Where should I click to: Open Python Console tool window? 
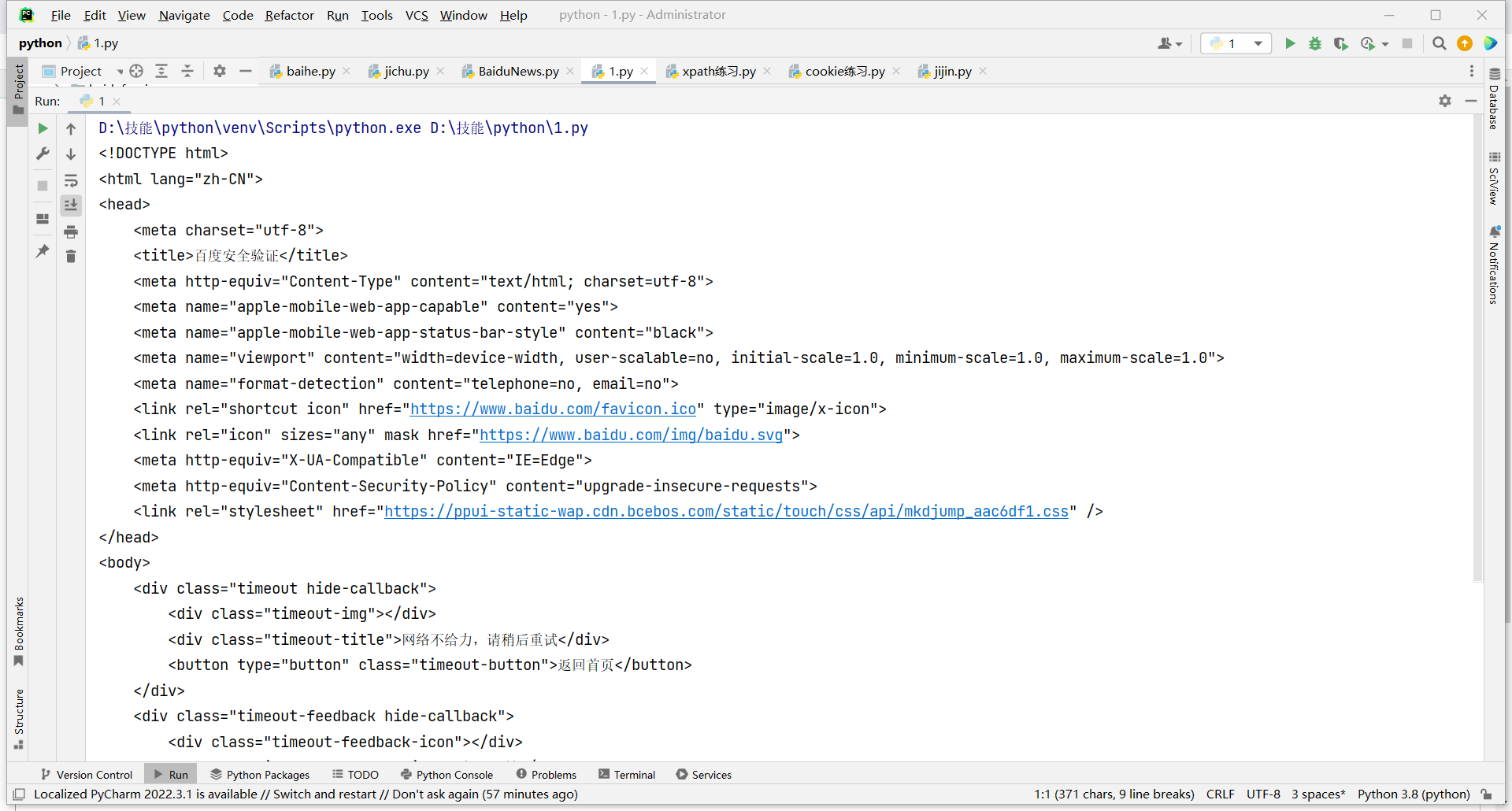tap(447, 775)
